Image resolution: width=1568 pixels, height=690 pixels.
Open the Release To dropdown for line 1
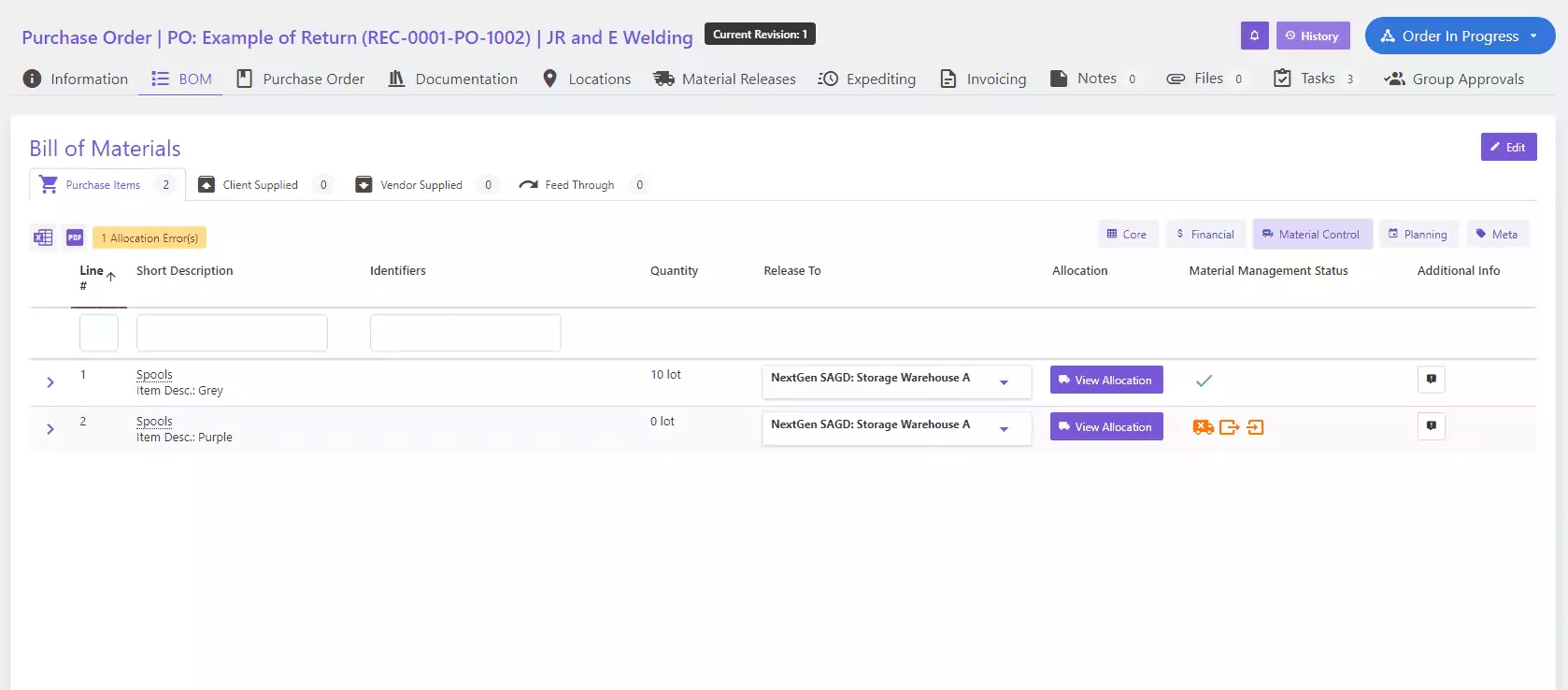pos(896,381)
